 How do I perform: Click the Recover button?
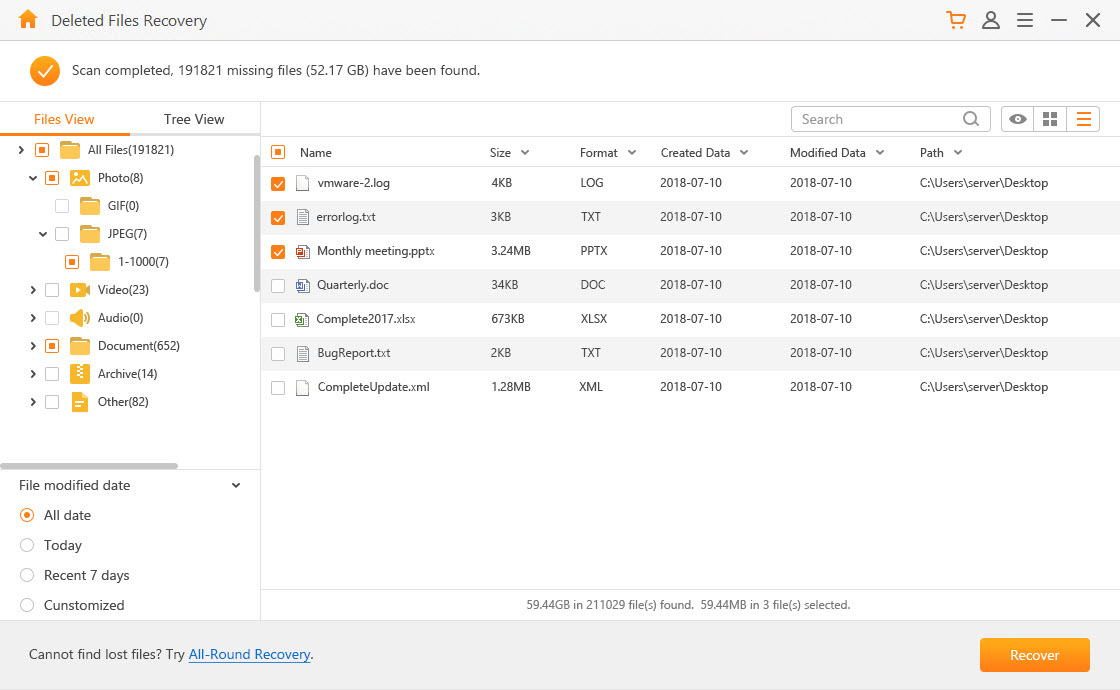click(x=1034, y=655)
